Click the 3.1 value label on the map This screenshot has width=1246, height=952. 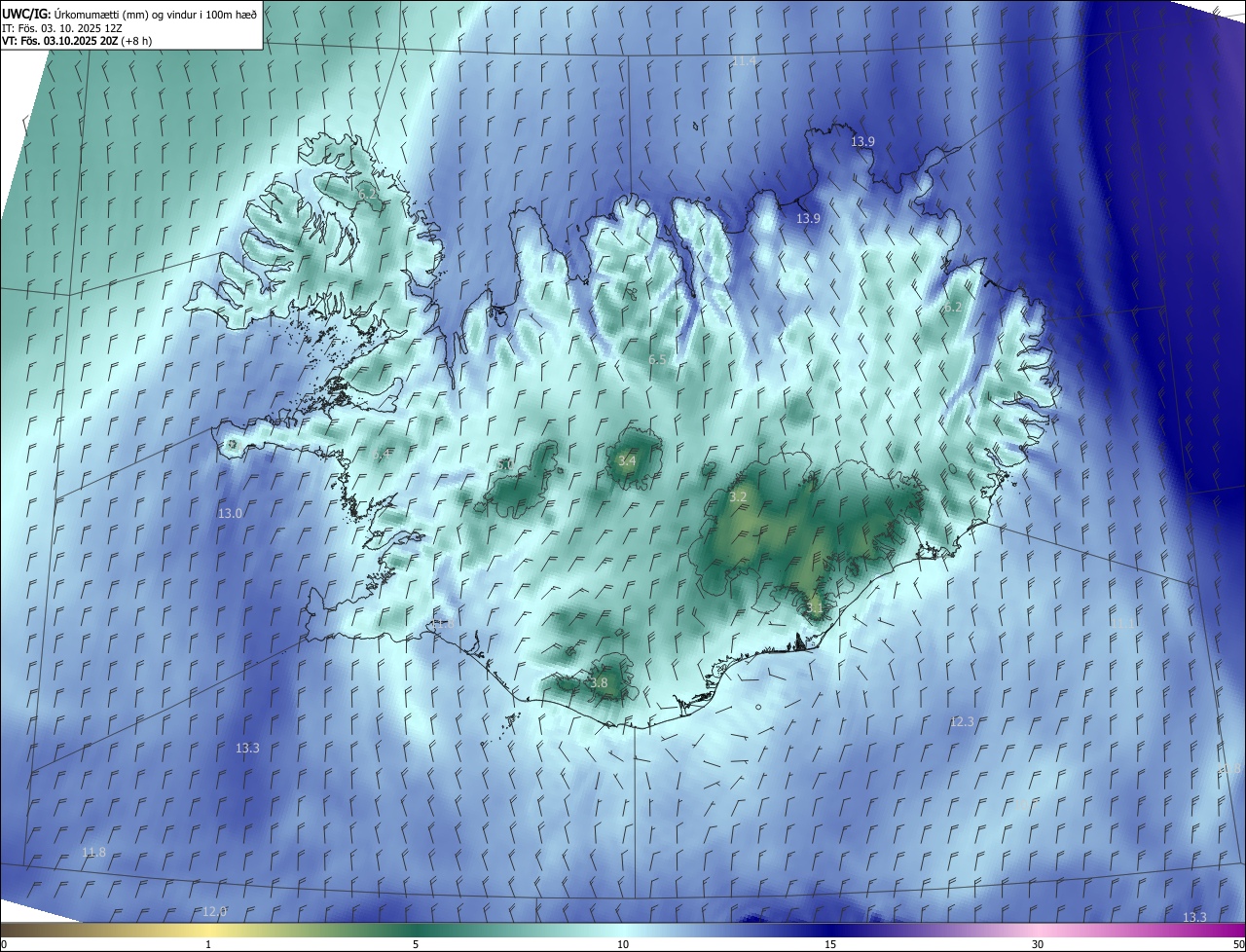[814, 608]
